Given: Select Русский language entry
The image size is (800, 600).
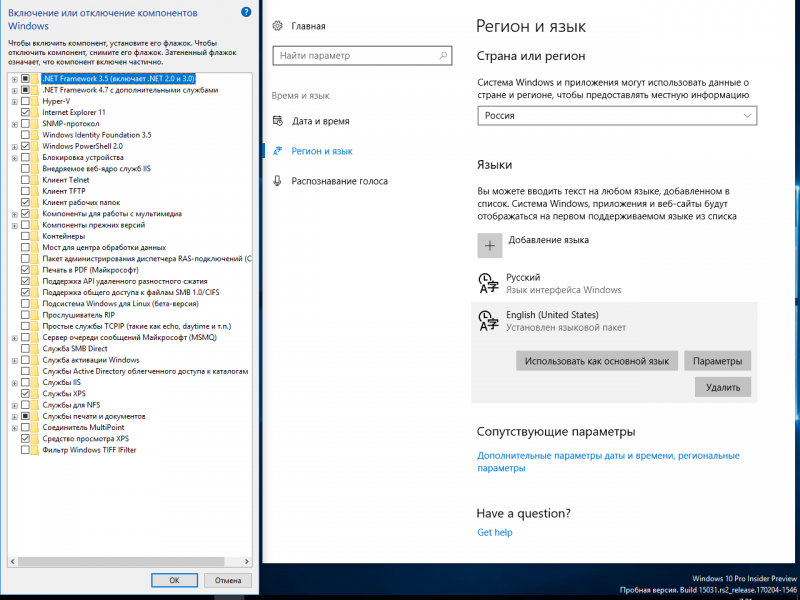Looking at the screenshot, I should pos(614,283).
